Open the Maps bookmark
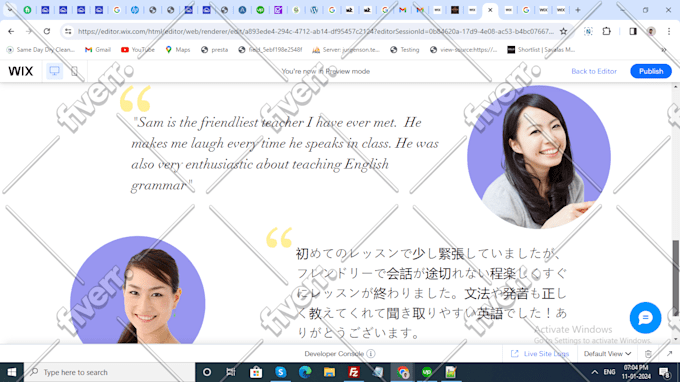 (178, 50)
